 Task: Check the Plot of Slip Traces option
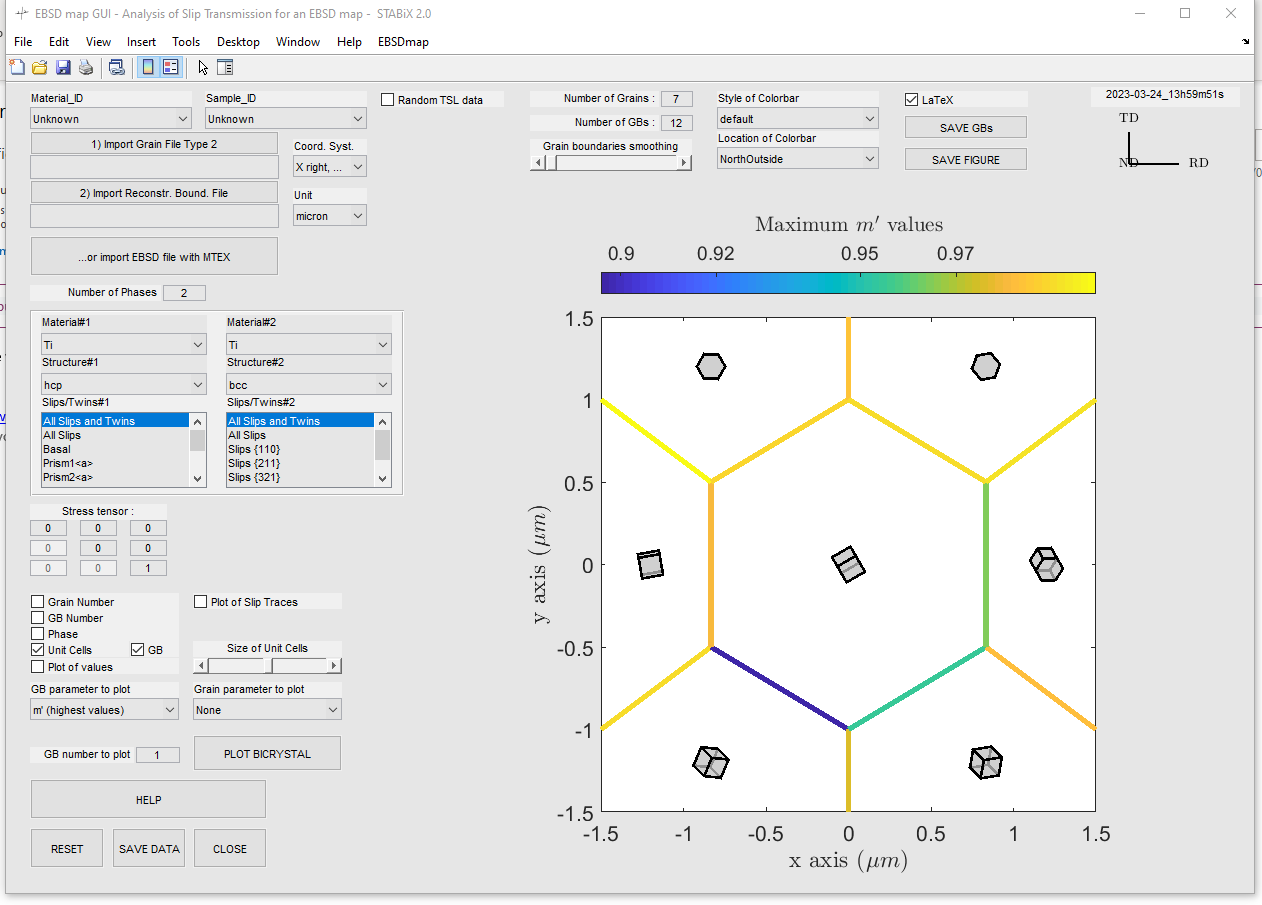click(198, 601)
